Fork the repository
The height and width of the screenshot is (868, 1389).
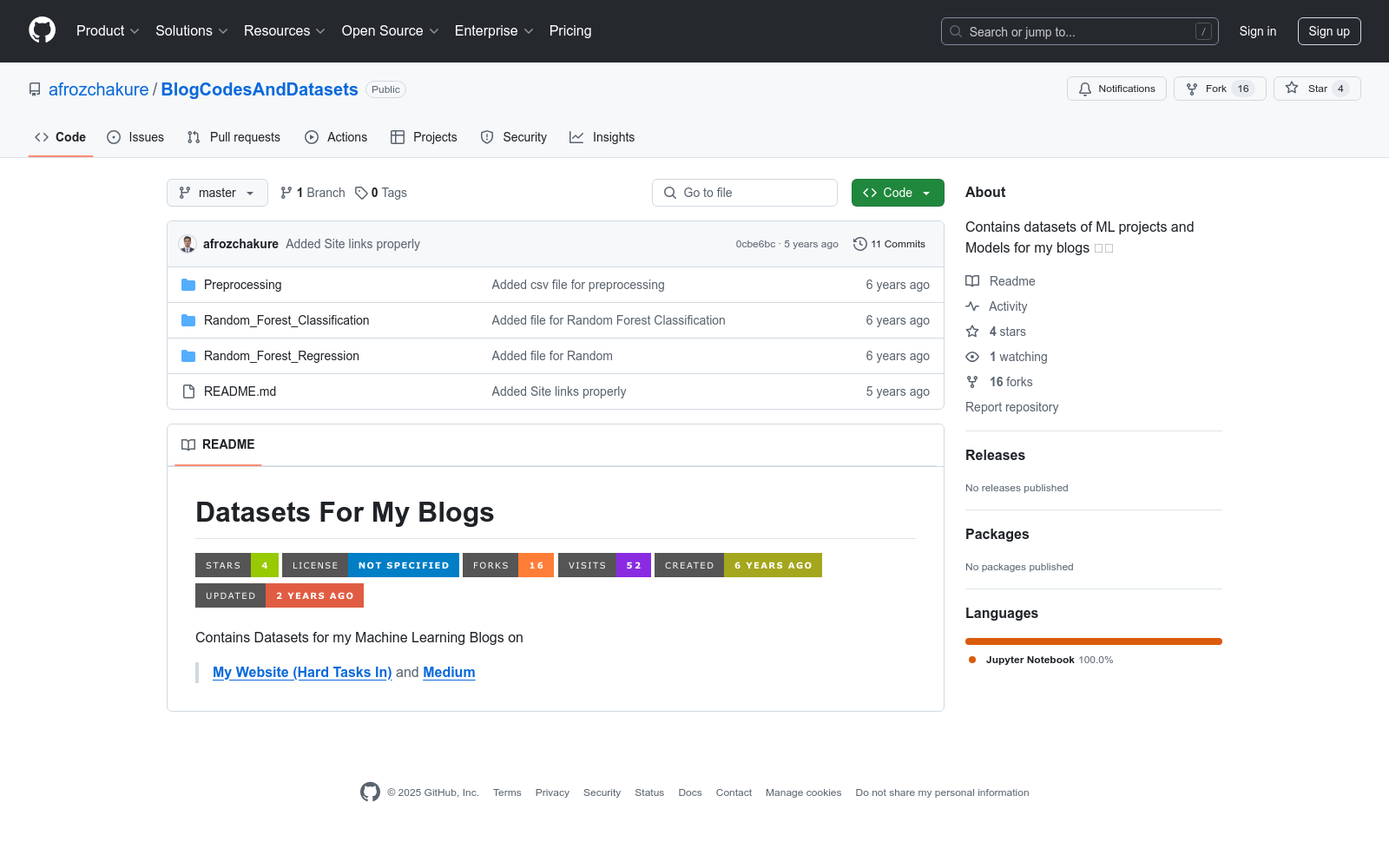[x=1220, y=89]
